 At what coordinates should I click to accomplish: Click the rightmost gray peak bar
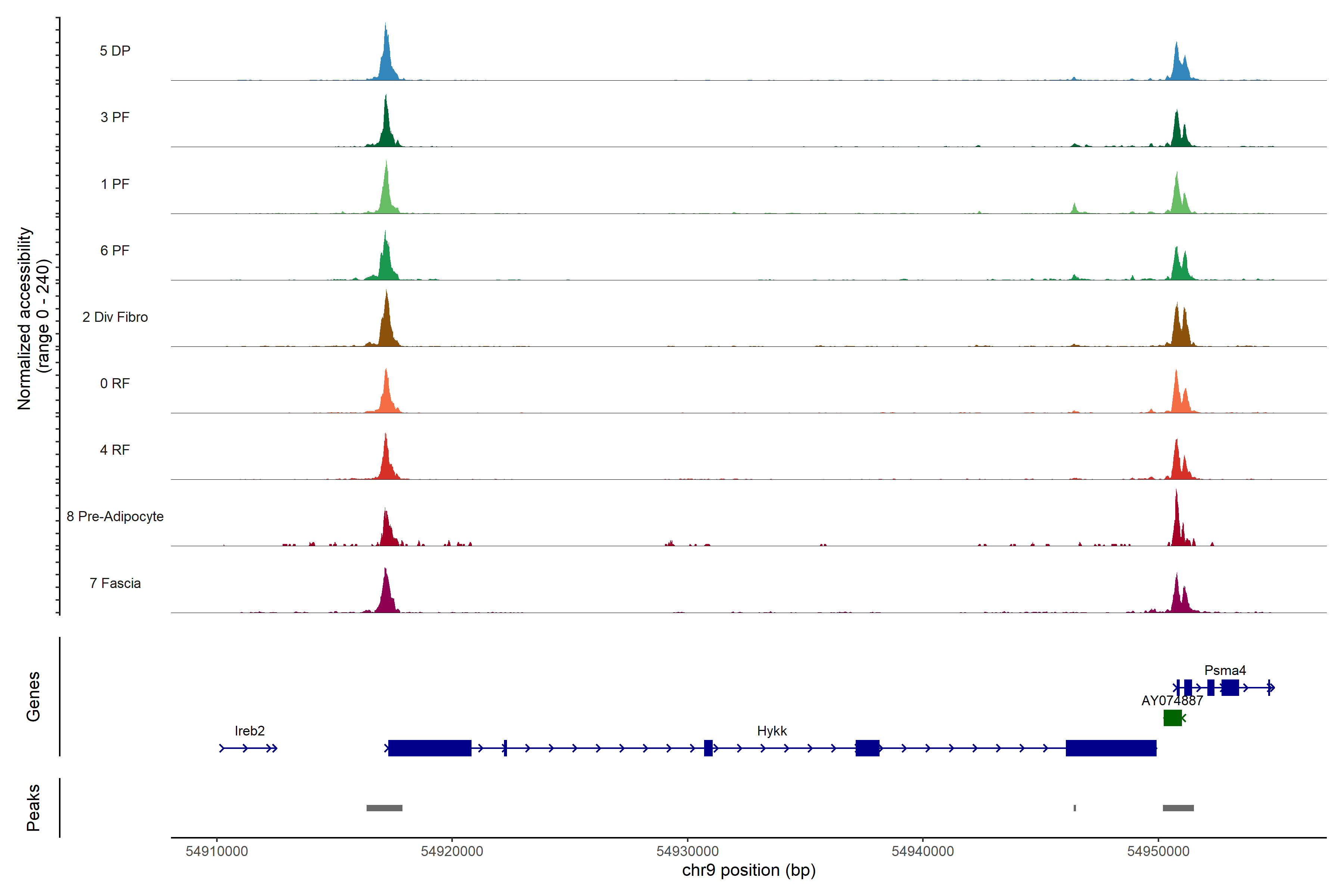click(1178, 808)
